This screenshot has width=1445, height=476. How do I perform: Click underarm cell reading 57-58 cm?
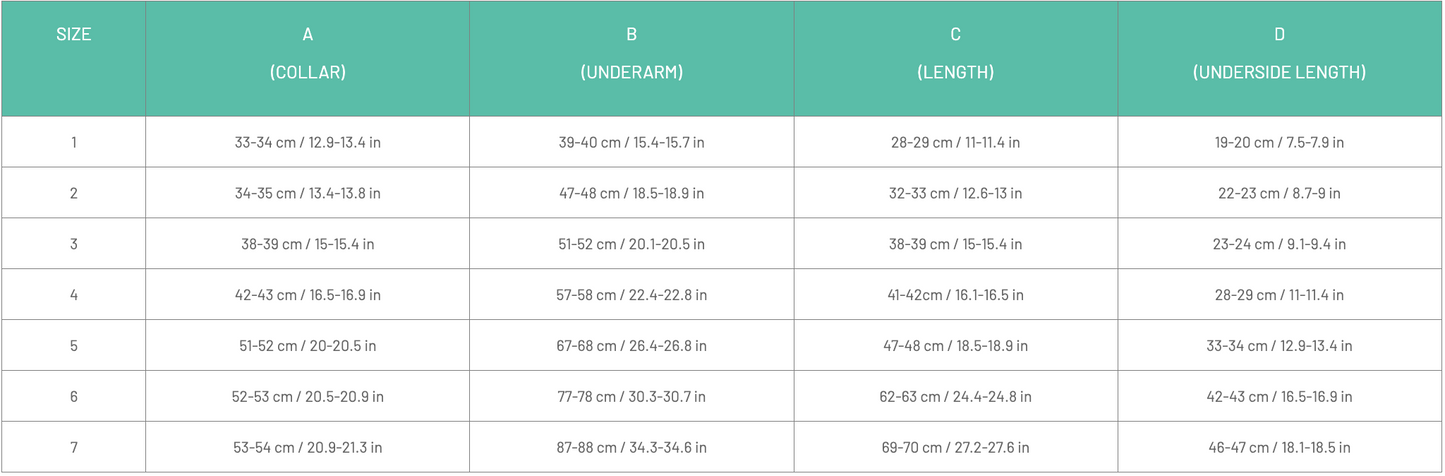coord(631,295)
